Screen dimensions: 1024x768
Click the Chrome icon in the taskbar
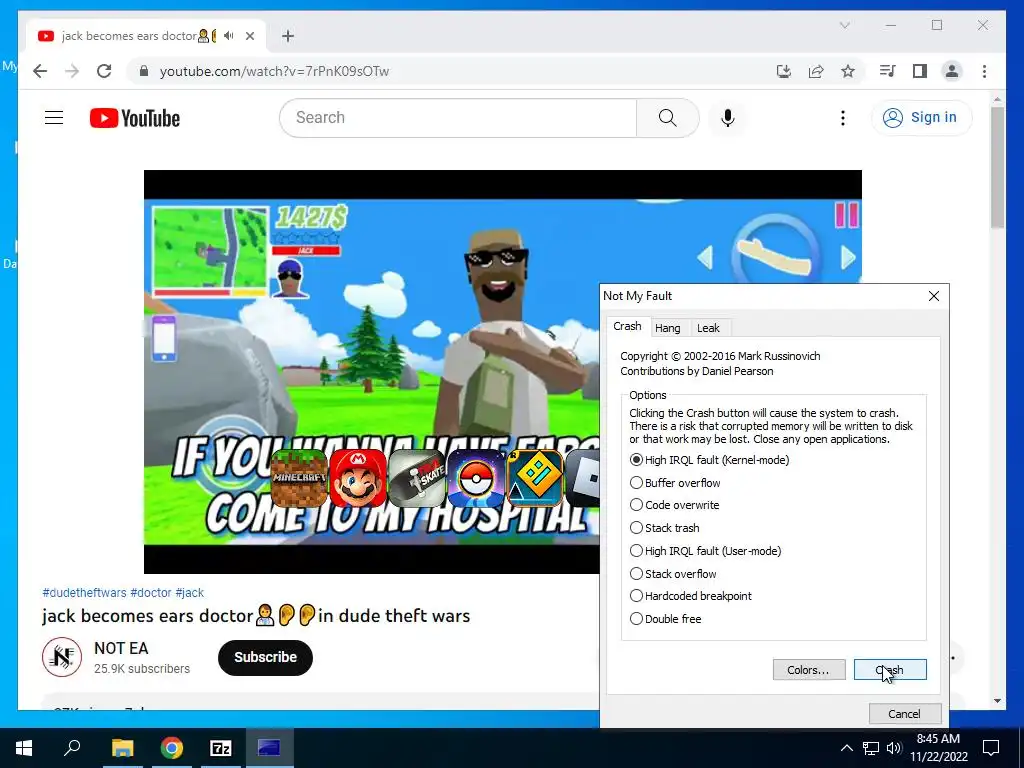point(172,748)
